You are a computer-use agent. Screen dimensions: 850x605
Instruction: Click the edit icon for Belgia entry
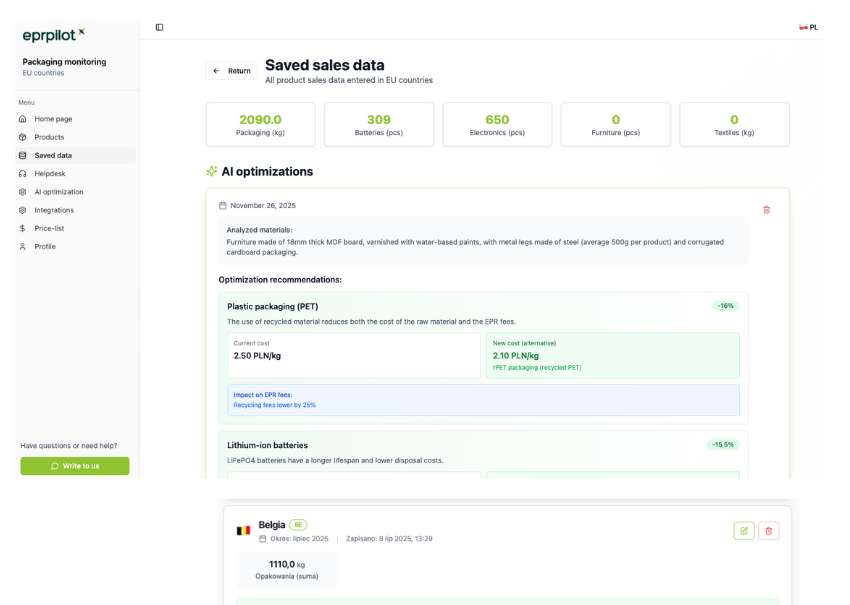[x=743, y=530]
